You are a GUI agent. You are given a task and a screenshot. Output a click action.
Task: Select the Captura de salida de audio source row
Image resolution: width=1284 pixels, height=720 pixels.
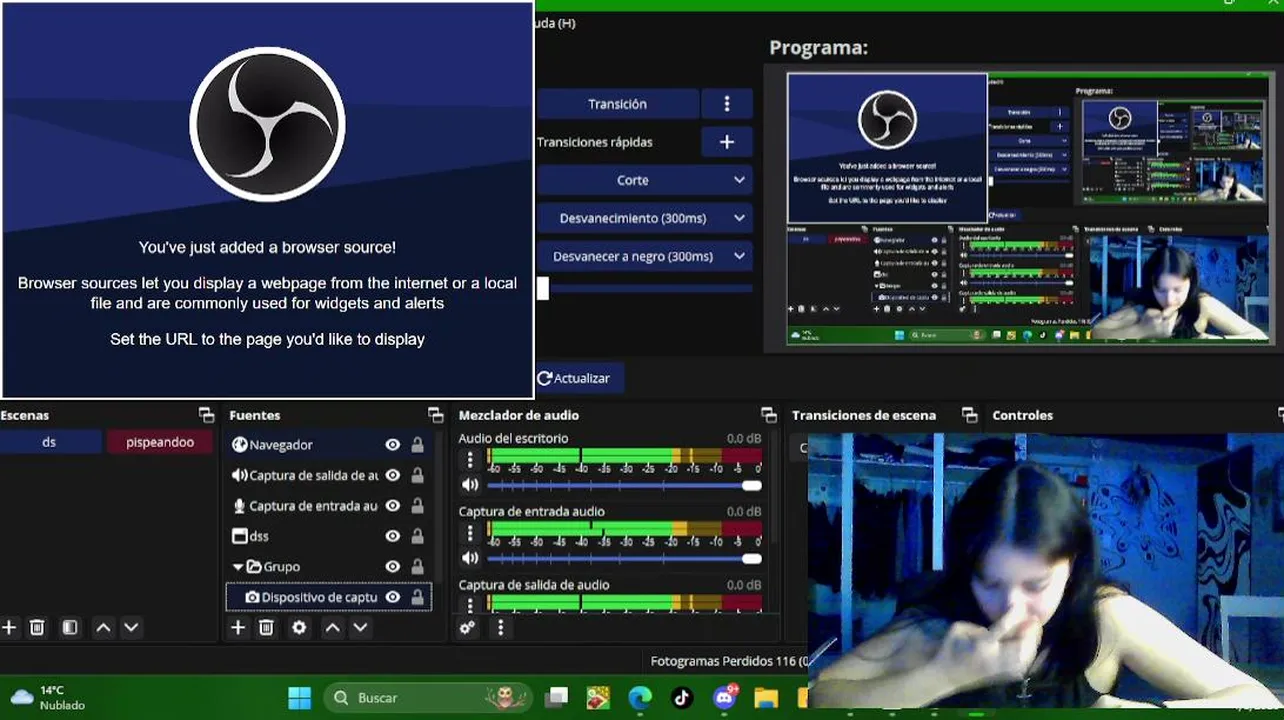coord(329,475)
